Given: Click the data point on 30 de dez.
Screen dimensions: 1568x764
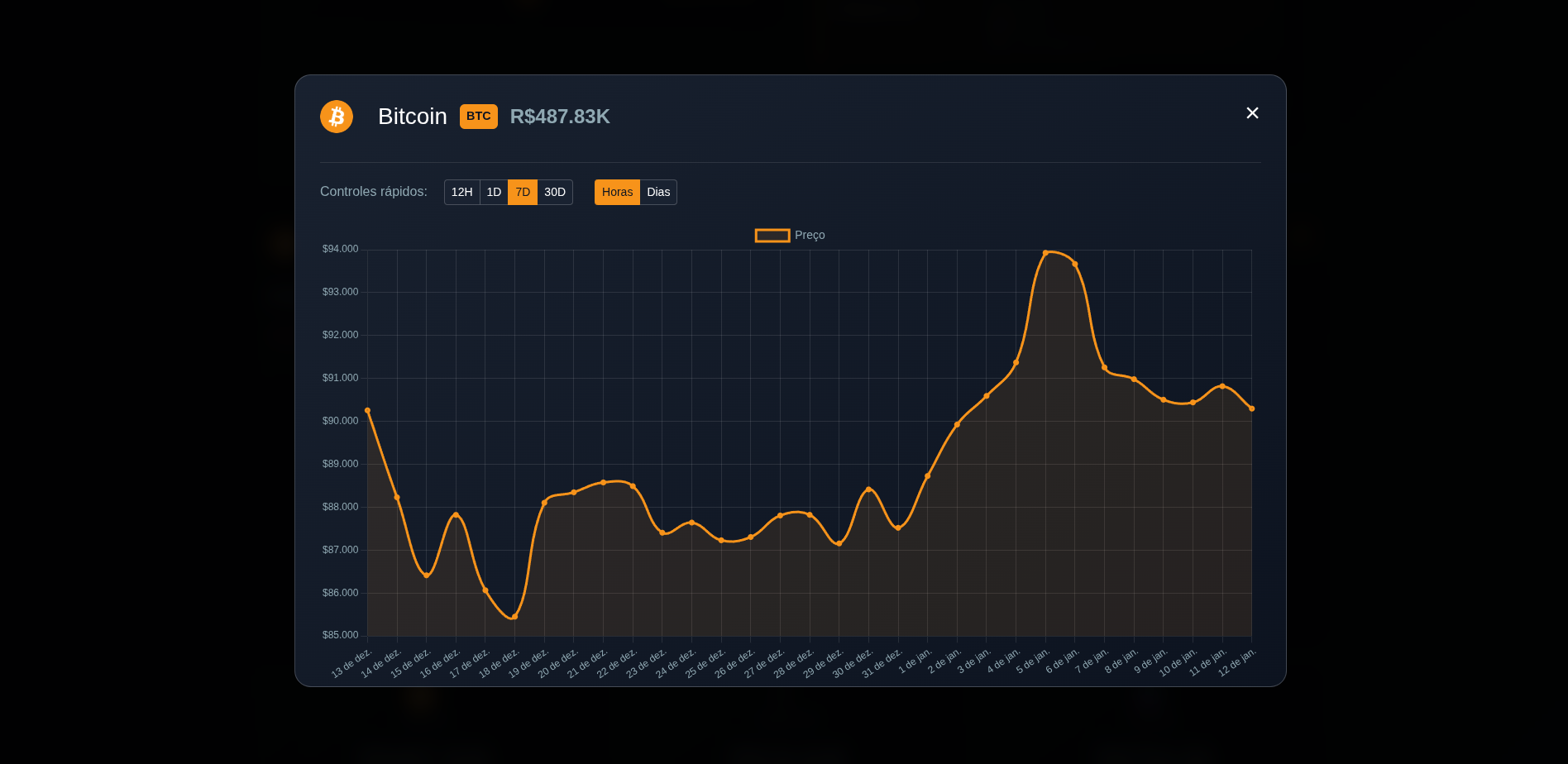Looking at the screenshot, I should pyautogui.click(x=868, y=489).
